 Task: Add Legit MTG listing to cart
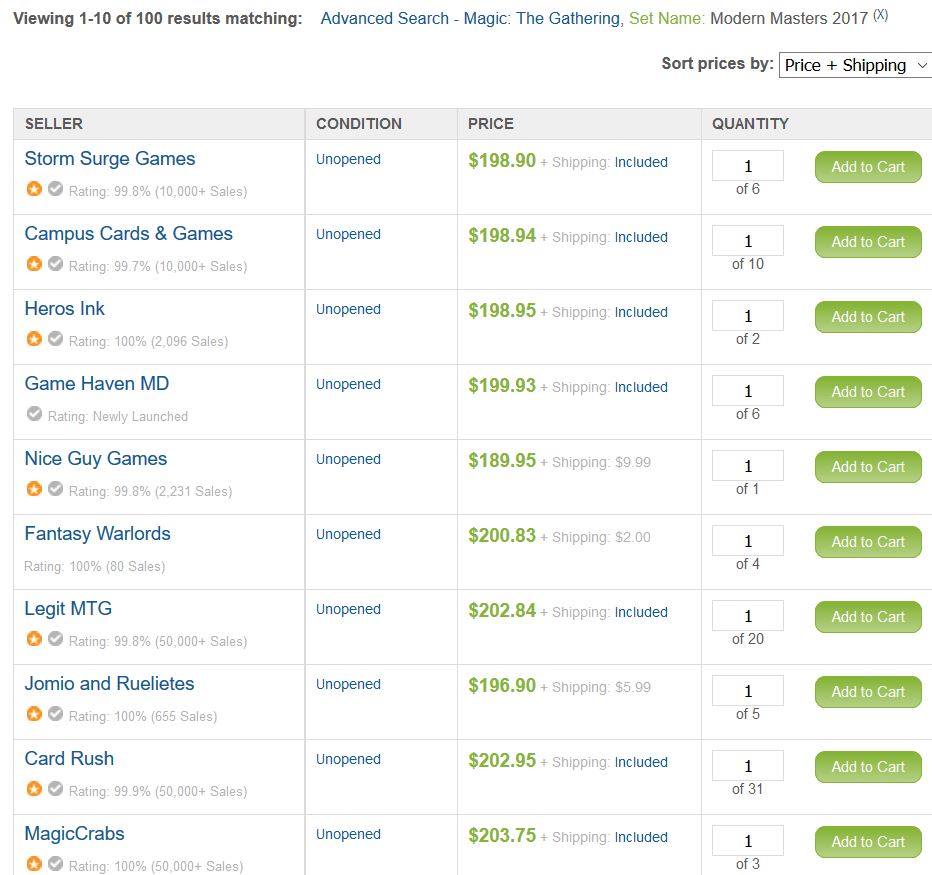[867, 617]
